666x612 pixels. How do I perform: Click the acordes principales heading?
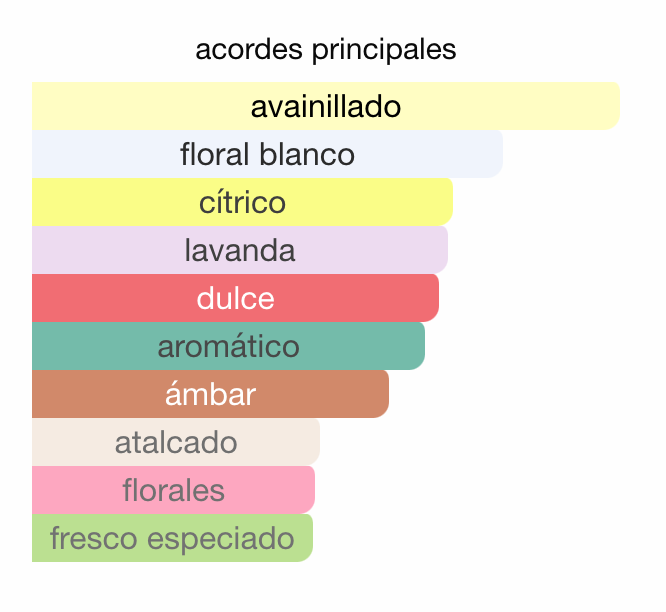326,50
